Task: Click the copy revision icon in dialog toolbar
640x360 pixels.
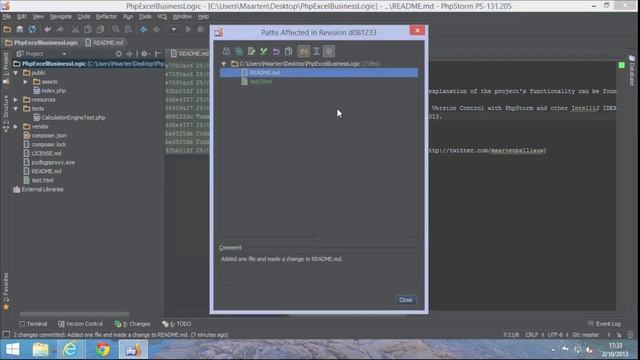Action: click(x=289, y=51)
